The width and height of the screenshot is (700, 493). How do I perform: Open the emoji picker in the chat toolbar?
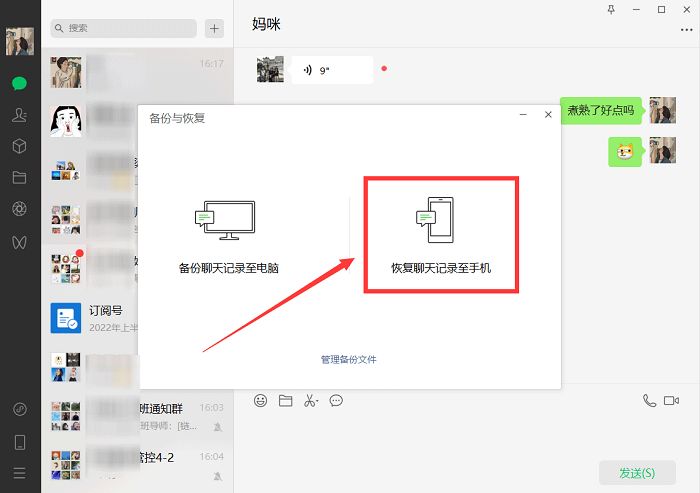[x=260, y=401]
